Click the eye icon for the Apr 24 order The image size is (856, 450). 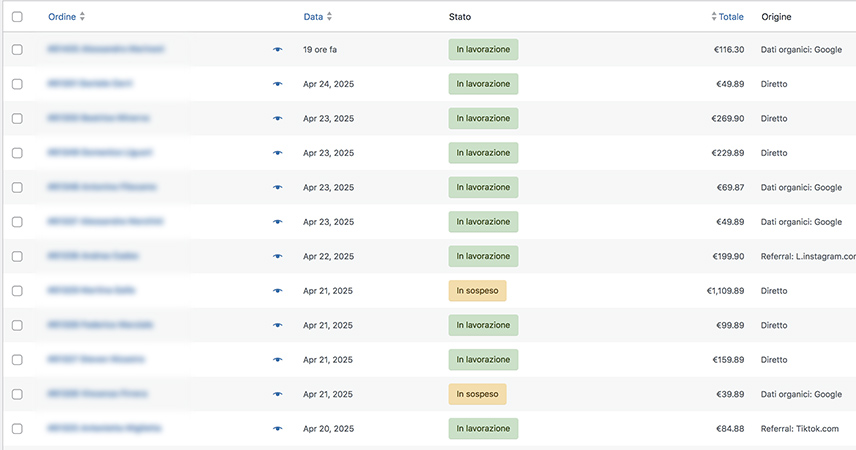point(278,84)
